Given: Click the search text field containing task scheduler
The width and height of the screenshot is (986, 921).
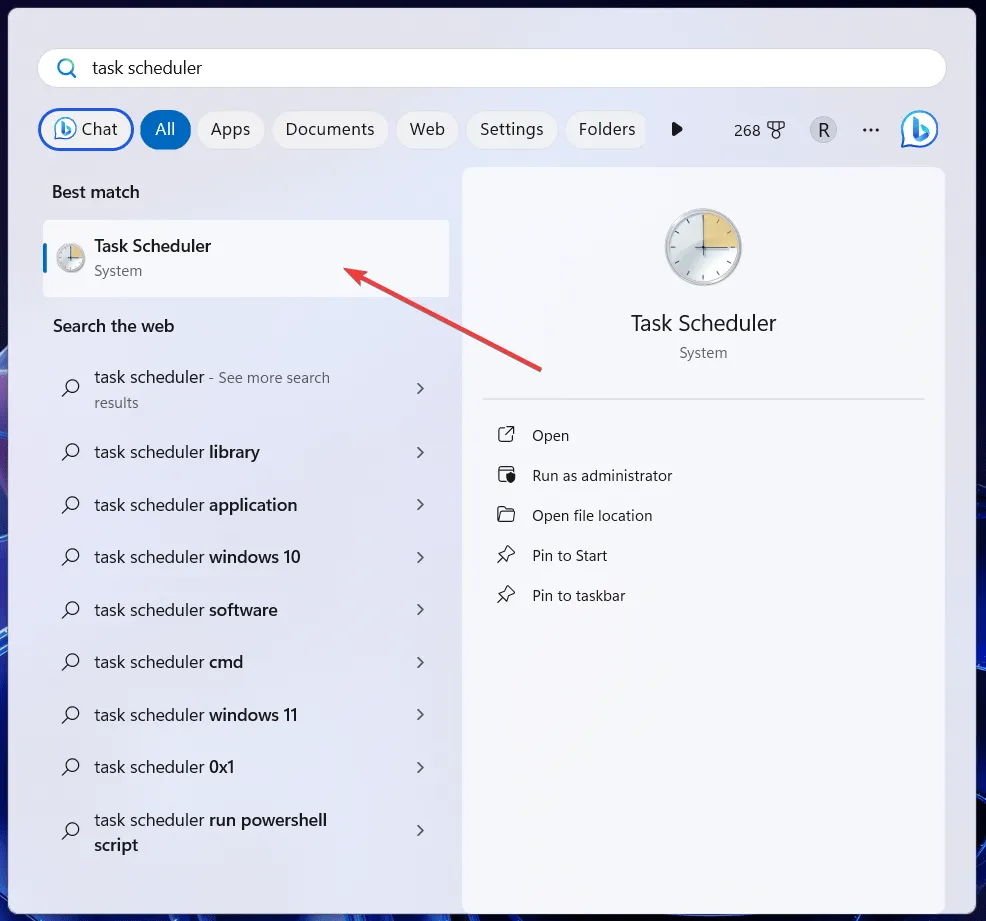Looking at the screenshot, I should [x=492, y=68].
